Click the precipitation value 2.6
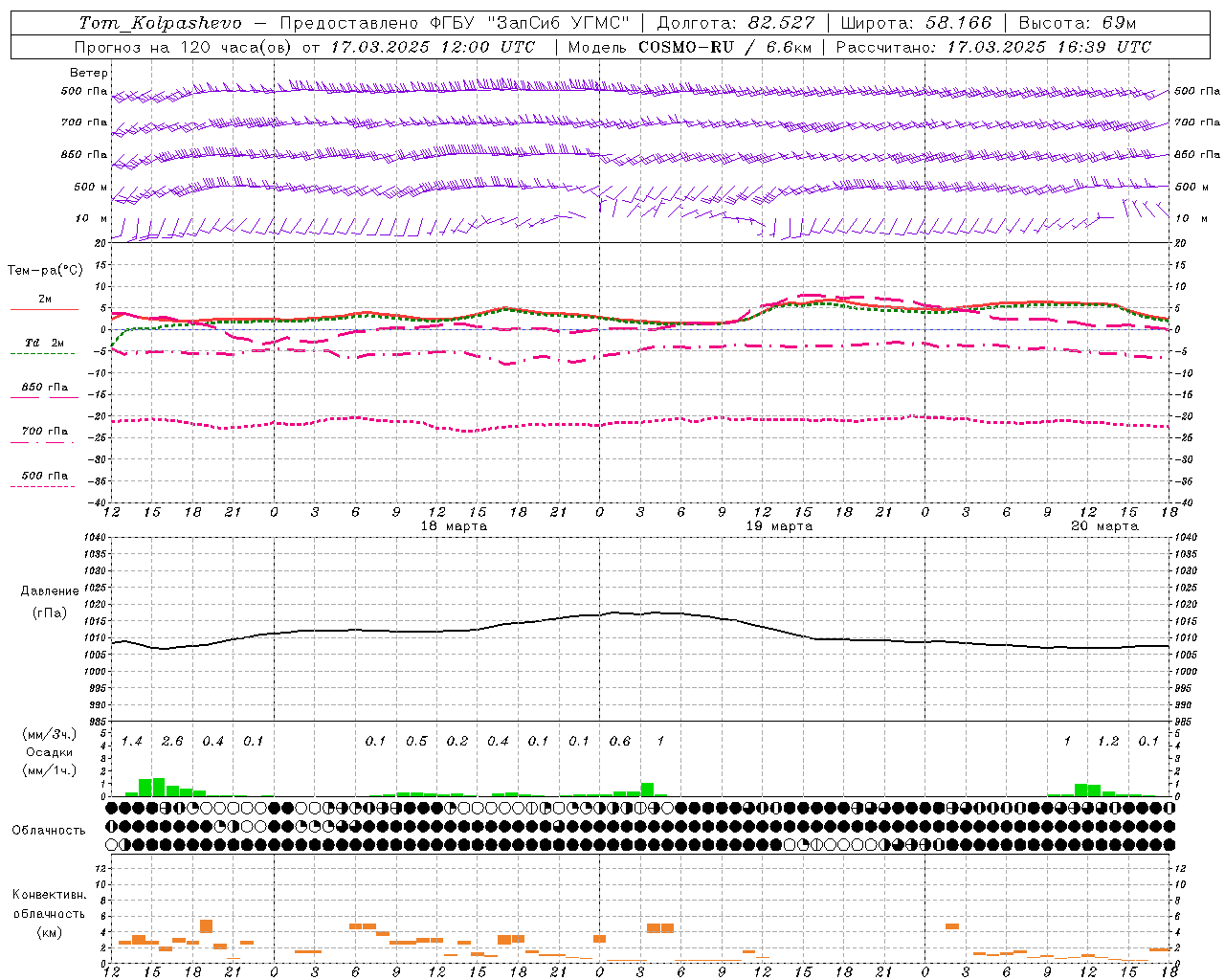This screenshot has height=980, width=1225. tap(172, 742)
